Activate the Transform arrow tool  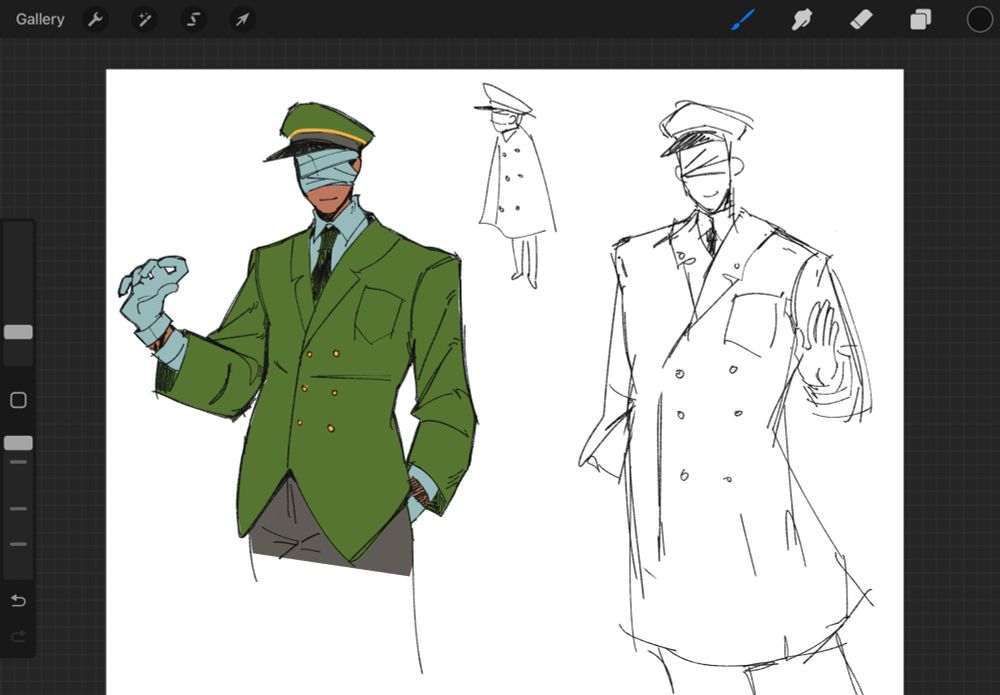tap(242, 19)
